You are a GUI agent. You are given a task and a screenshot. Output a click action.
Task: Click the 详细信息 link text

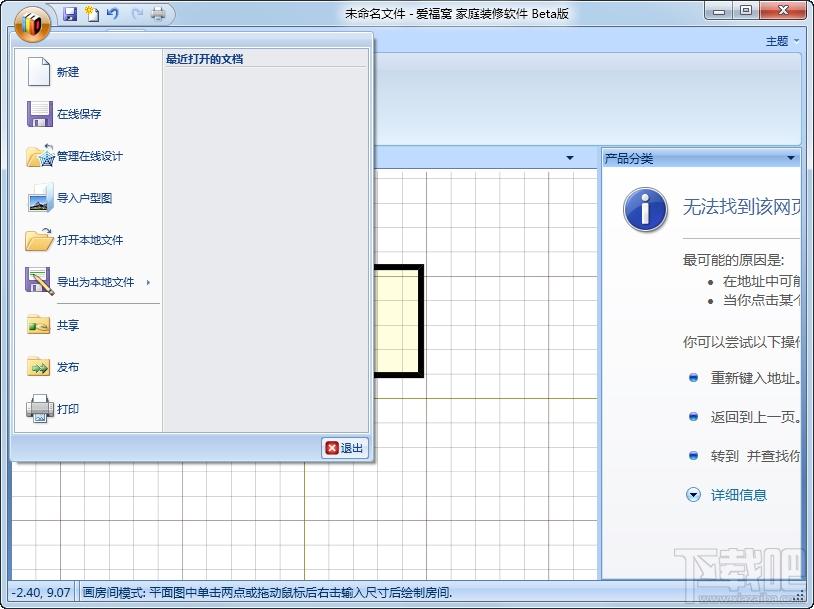pos(738,495)
